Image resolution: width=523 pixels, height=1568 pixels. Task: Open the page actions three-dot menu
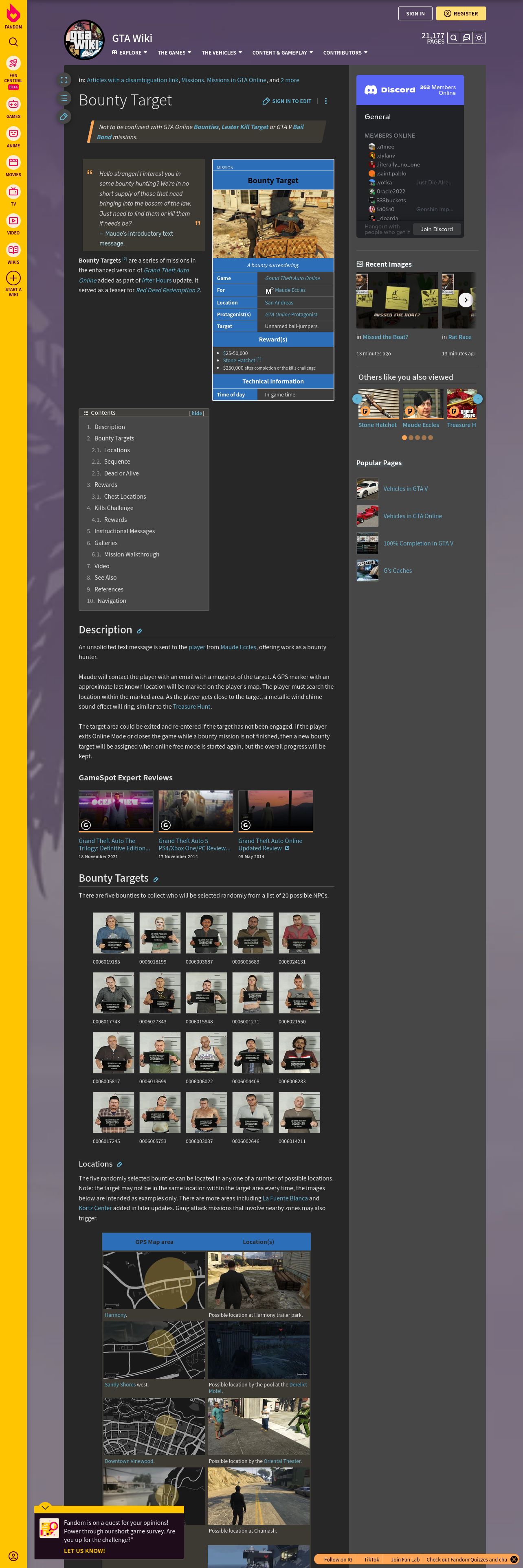click(326, 101)
